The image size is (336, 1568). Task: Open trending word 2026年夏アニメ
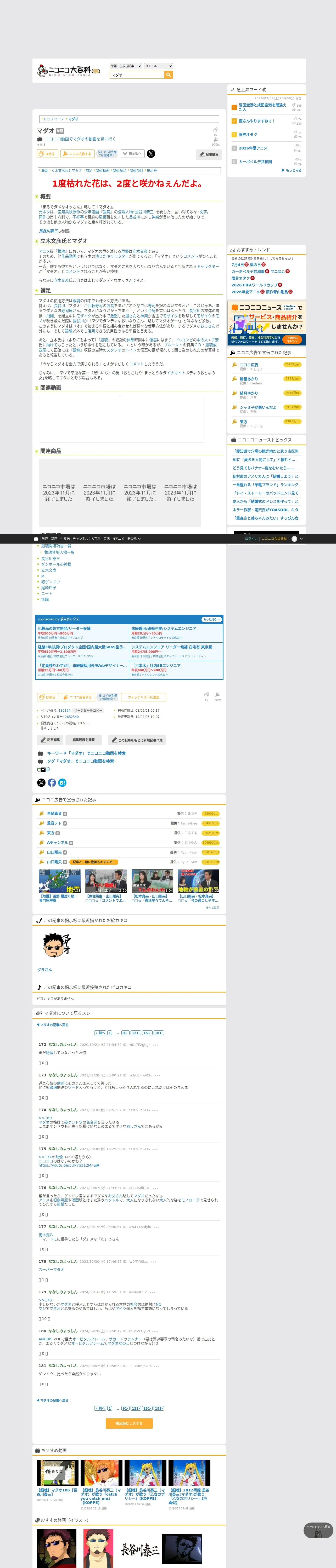[x=253, y=148]
